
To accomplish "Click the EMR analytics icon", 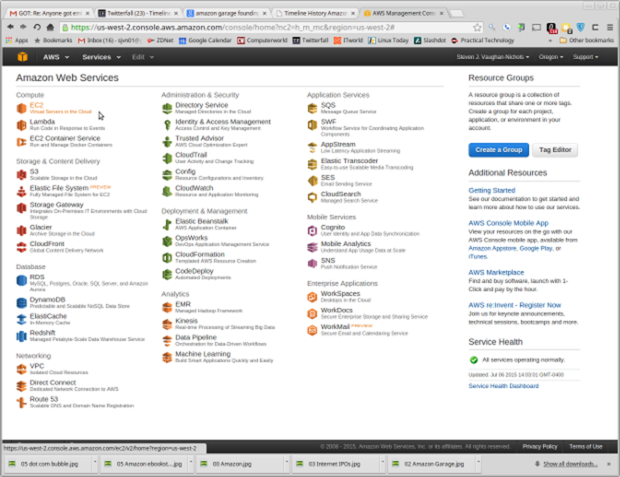I will tap(167, 307).
